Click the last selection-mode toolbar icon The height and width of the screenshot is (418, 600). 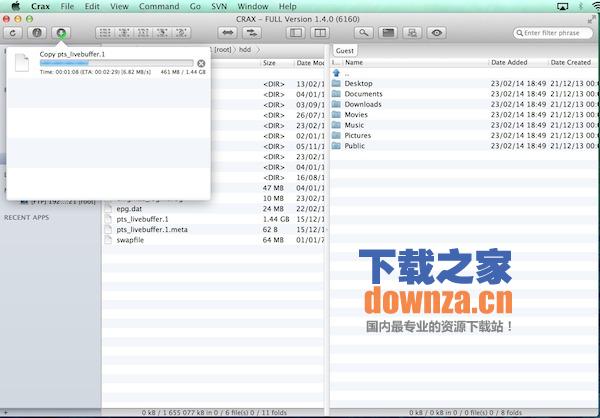[181, 33]
